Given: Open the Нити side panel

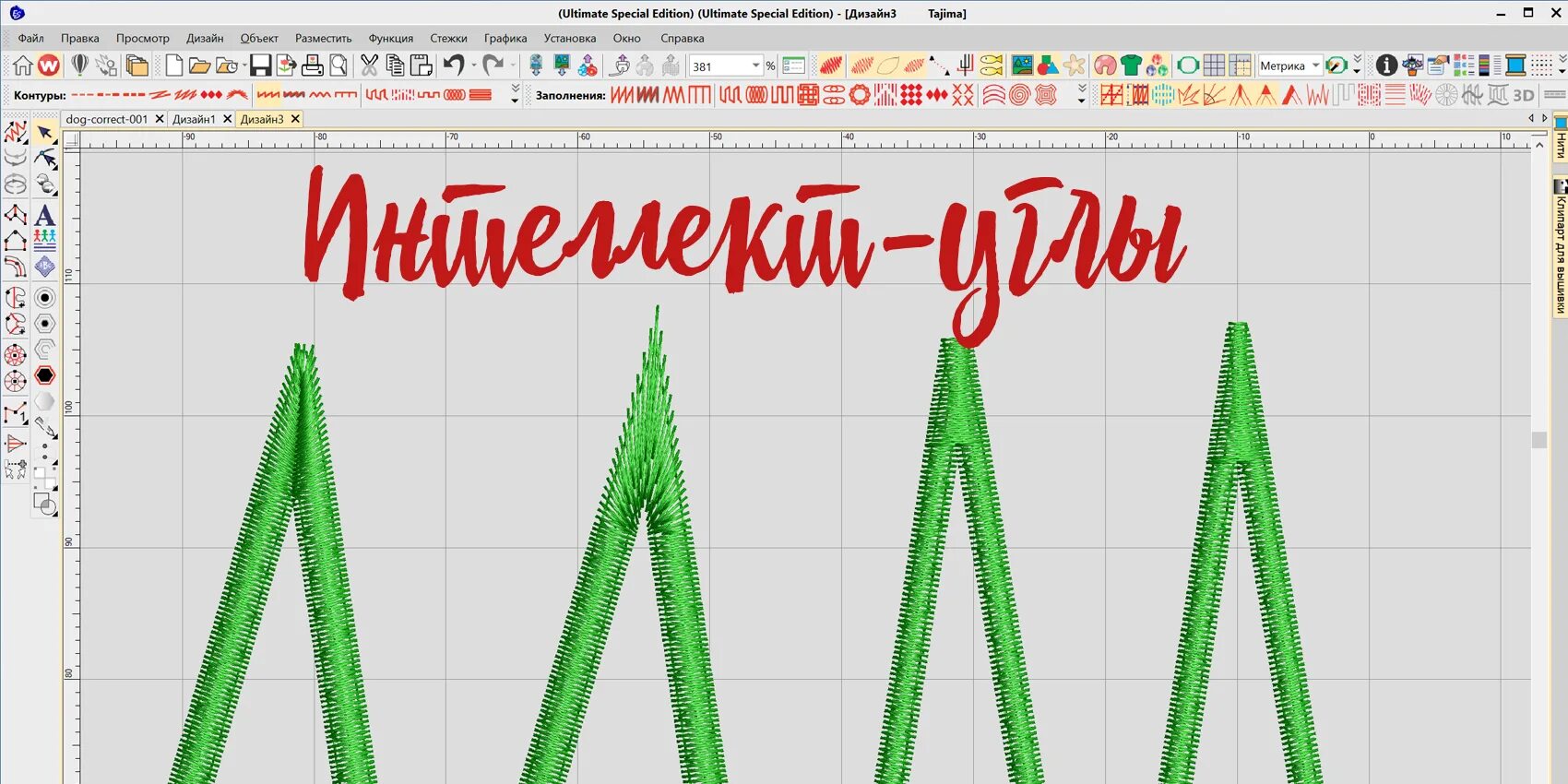Looking at the screenshot, I should (x=1560, y=138).
